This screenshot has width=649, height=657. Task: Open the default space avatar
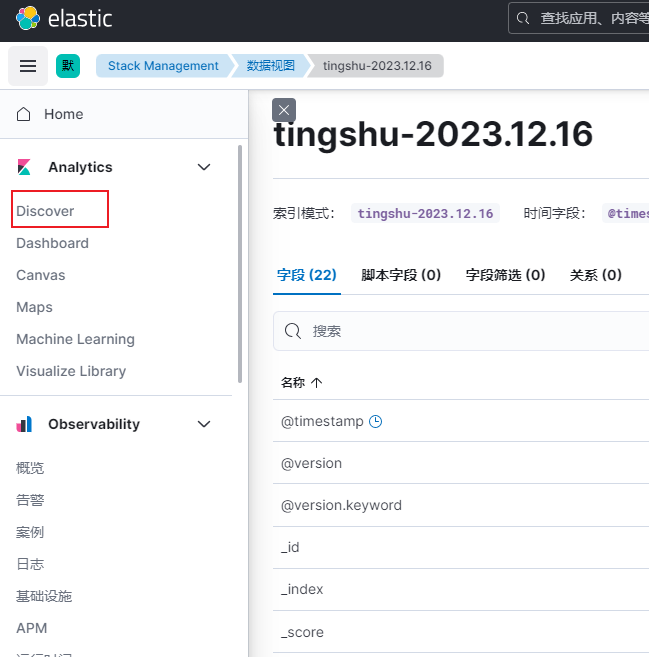[68, 66]
